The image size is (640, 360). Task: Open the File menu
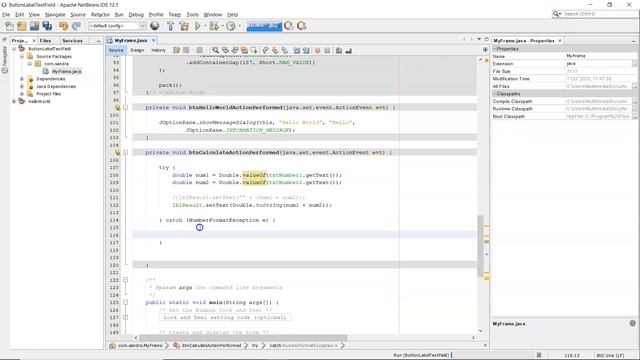pos(6,14)
